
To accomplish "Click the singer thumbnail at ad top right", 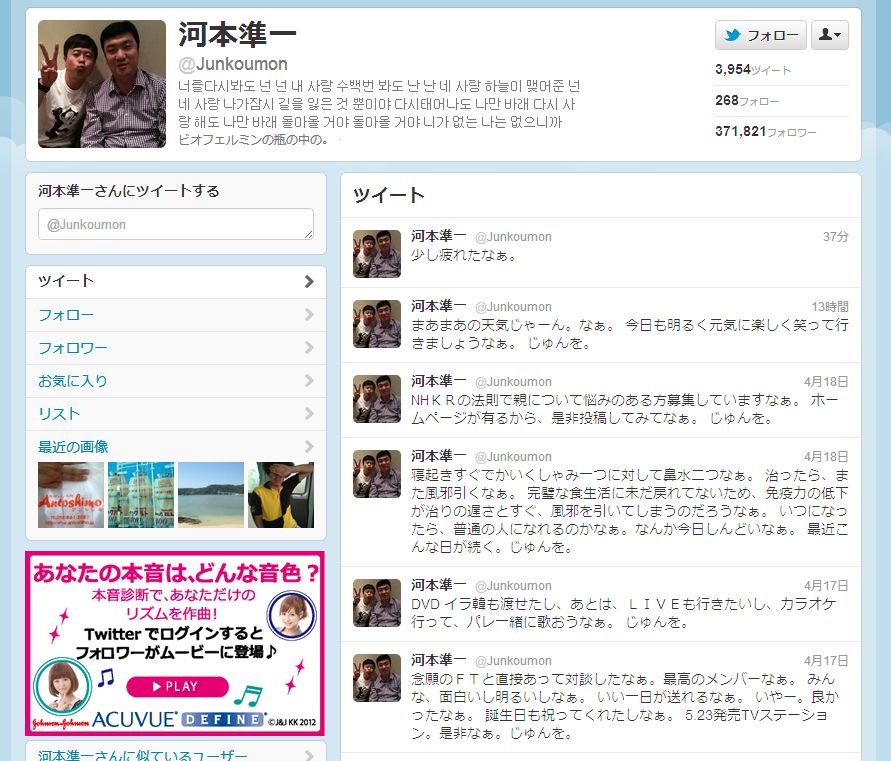I will click(x=292, y=615).
